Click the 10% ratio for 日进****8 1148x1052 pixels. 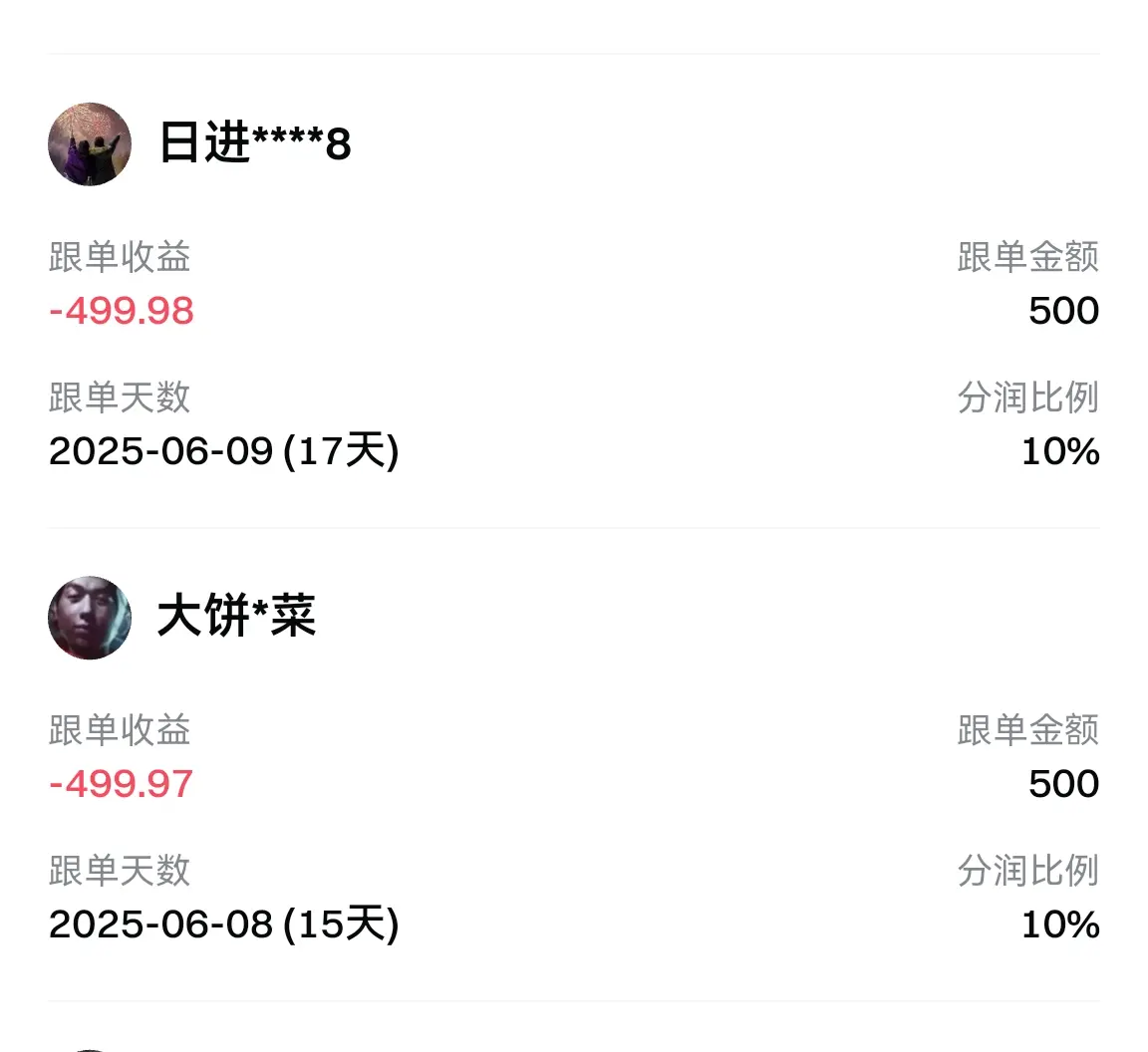point(1061,451)
